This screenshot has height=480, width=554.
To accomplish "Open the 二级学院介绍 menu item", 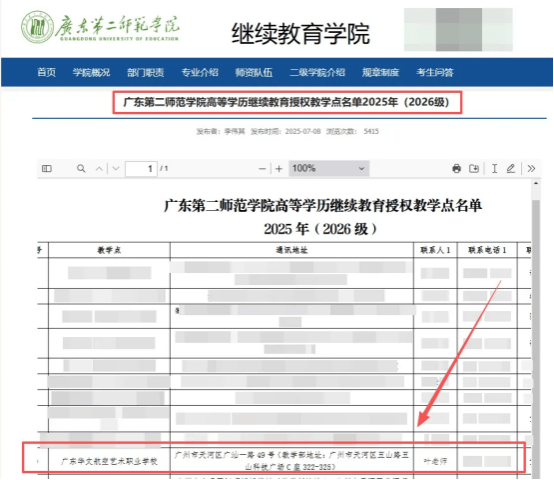I will (317, 72).
